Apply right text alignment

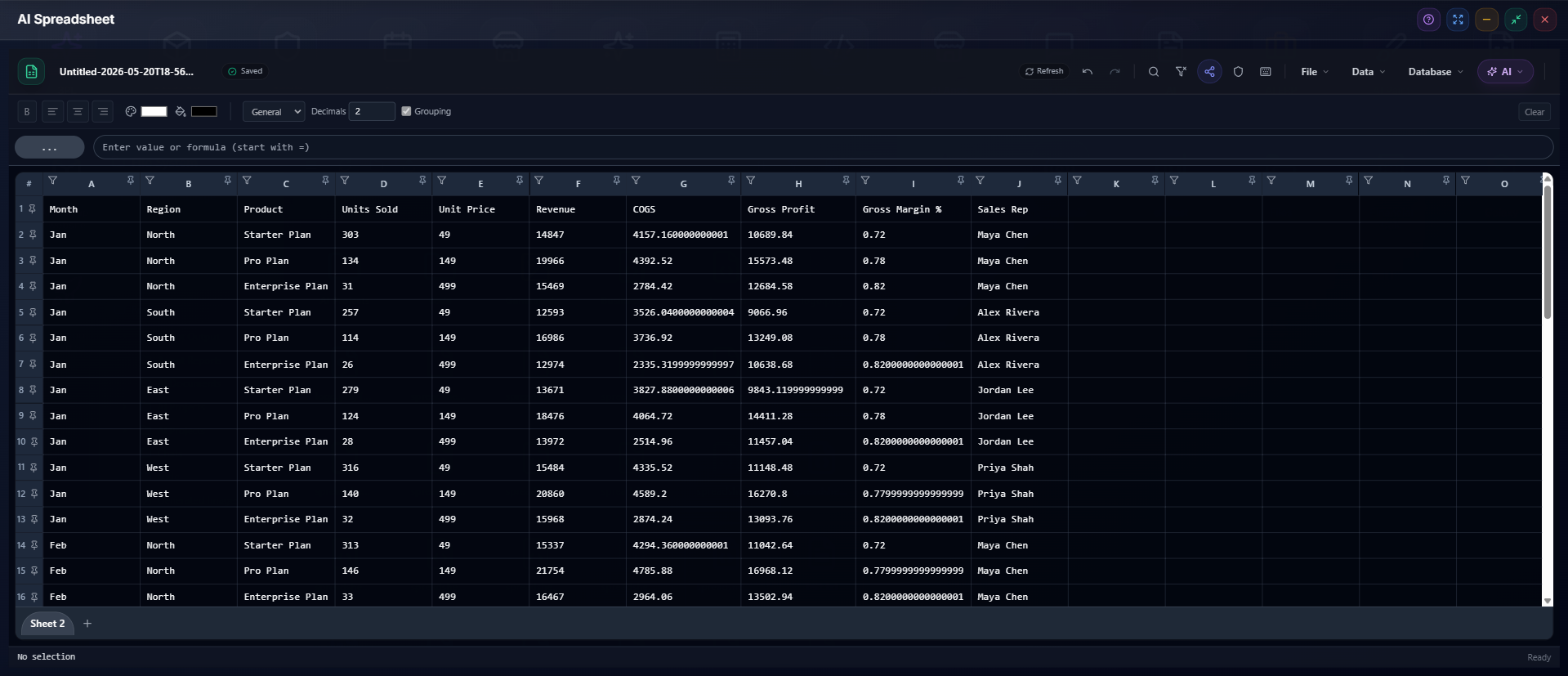(x=103, y=111)
